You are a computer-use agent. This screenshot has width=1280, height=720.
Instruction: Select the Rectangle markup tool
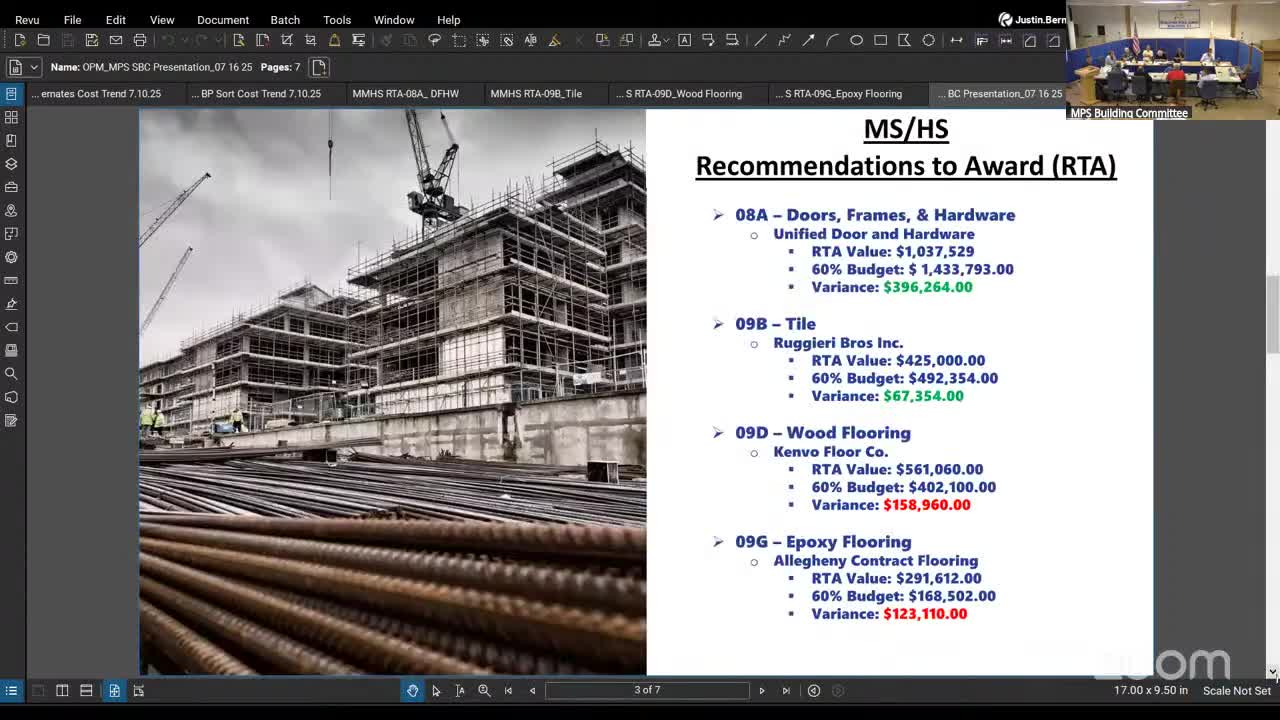(x=880, y=40)
